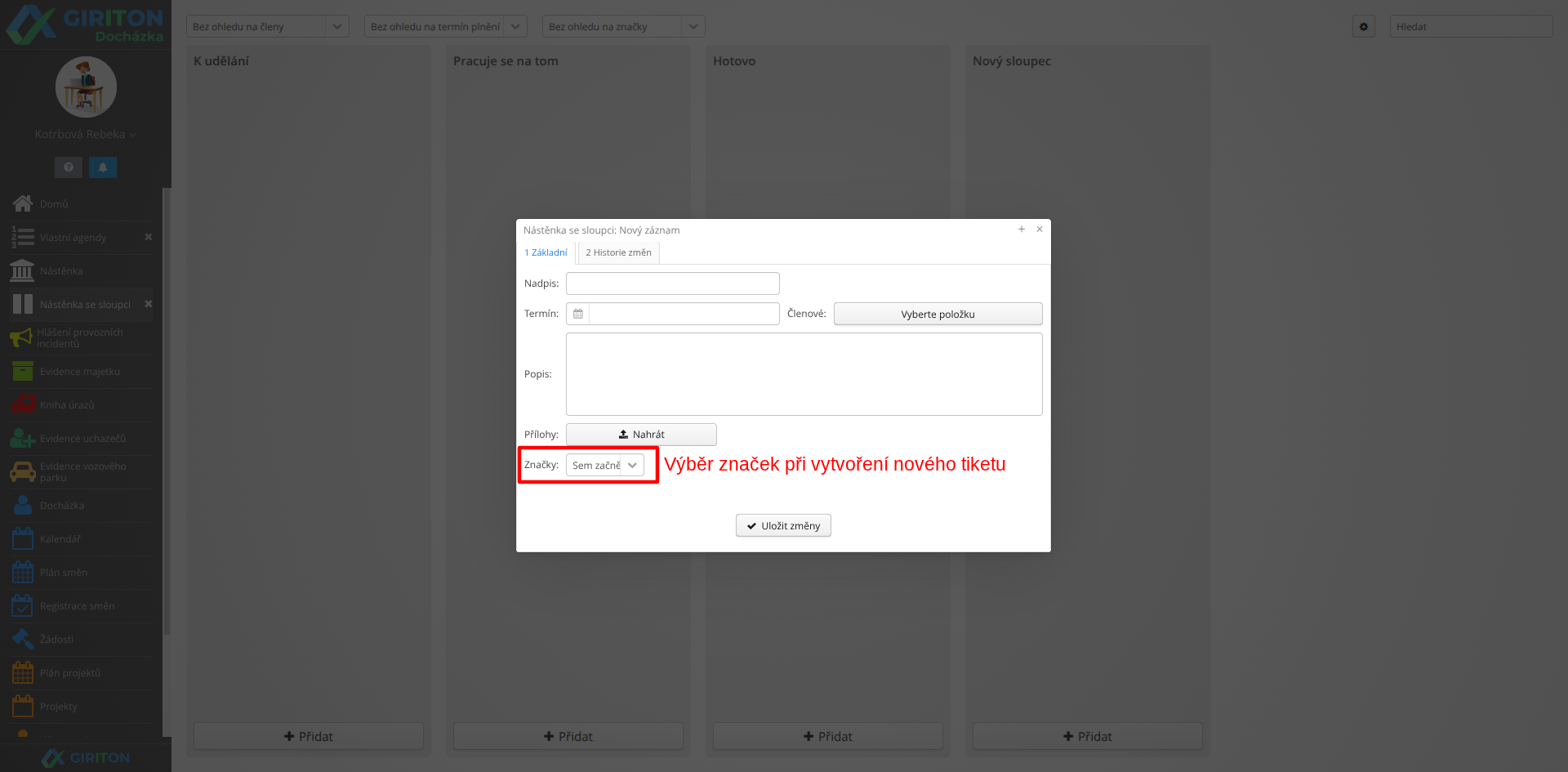This screenshot has height=772, width=1568.
Task: Click the Kniha úrazů ambulance icon
Action: tap(23, 404)
